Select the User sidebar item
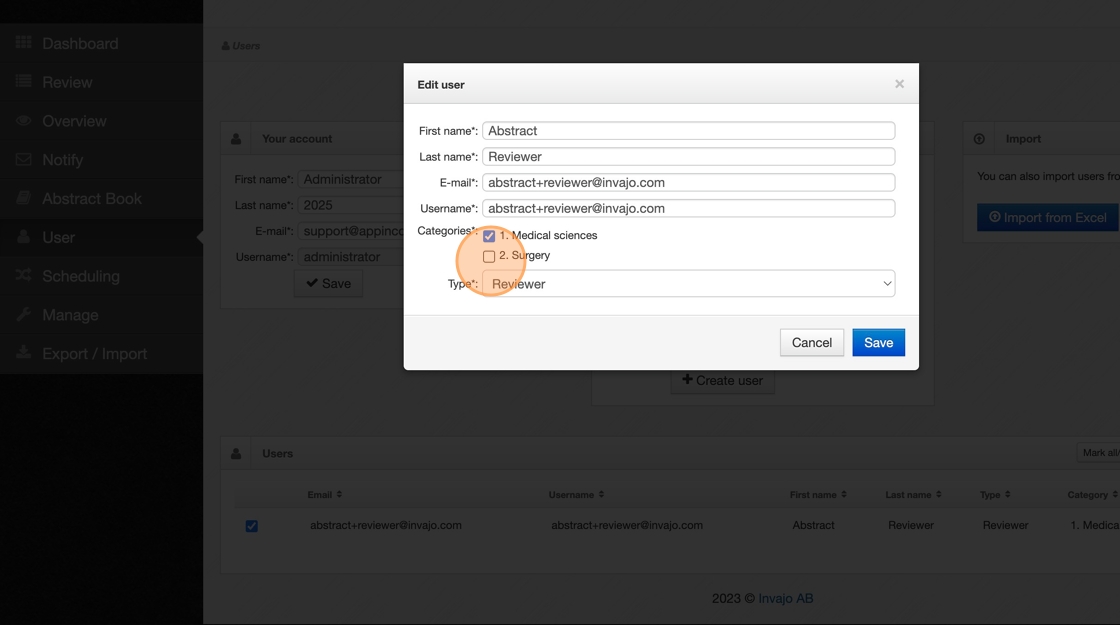1120x625 pixels. [x=101, y=237]
